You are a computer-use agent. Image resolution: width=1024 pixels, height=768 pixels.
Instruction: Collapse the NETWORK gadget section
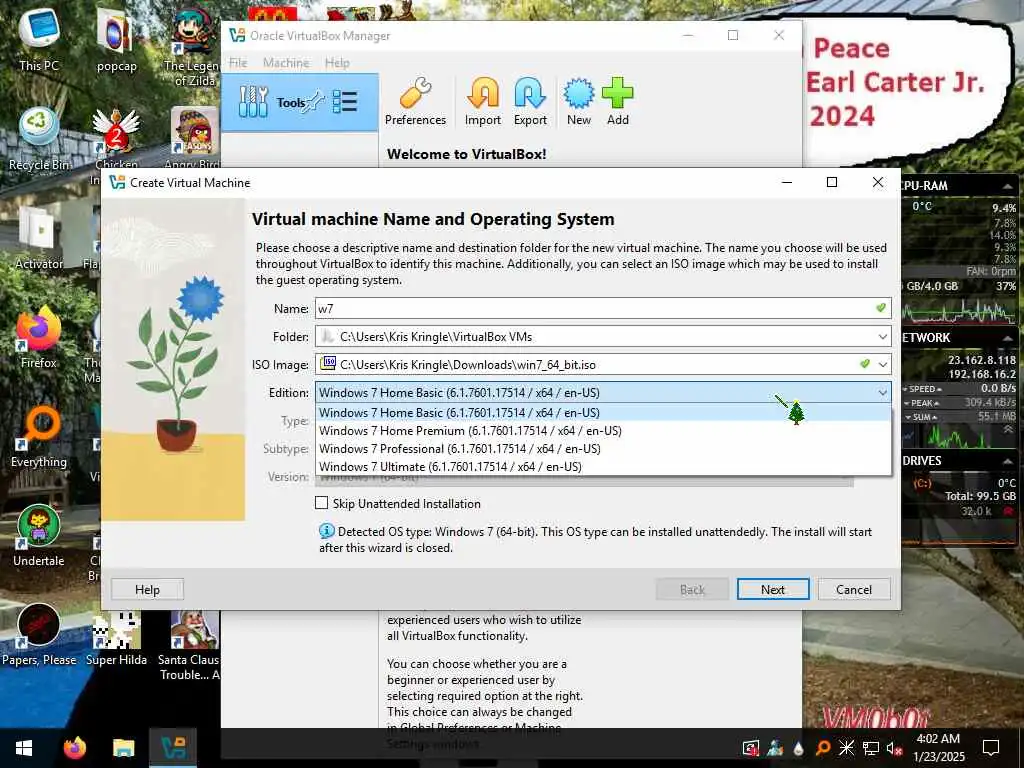tap(1007, 338)
